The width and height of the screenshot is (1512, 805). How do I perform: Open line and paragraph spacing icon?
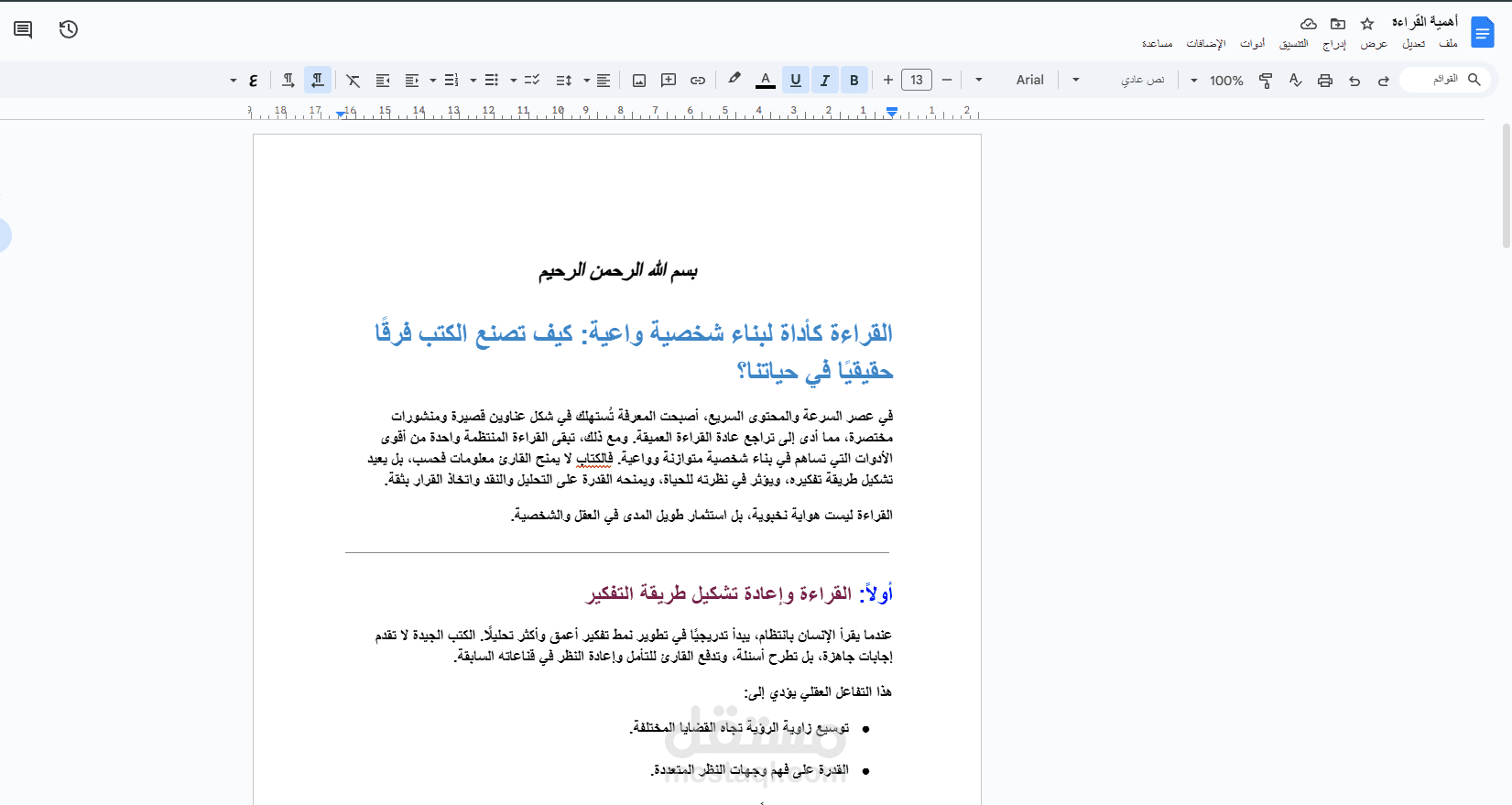pyautogui.click(x=564, y=81)
